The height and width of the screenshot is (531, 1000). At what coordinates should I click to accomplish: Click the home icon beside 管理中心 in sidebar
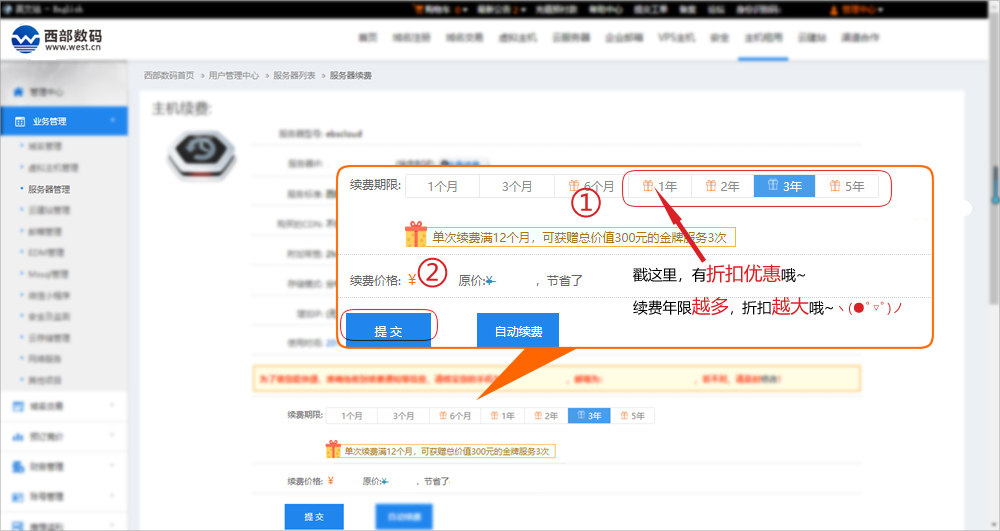click(18, 92)
